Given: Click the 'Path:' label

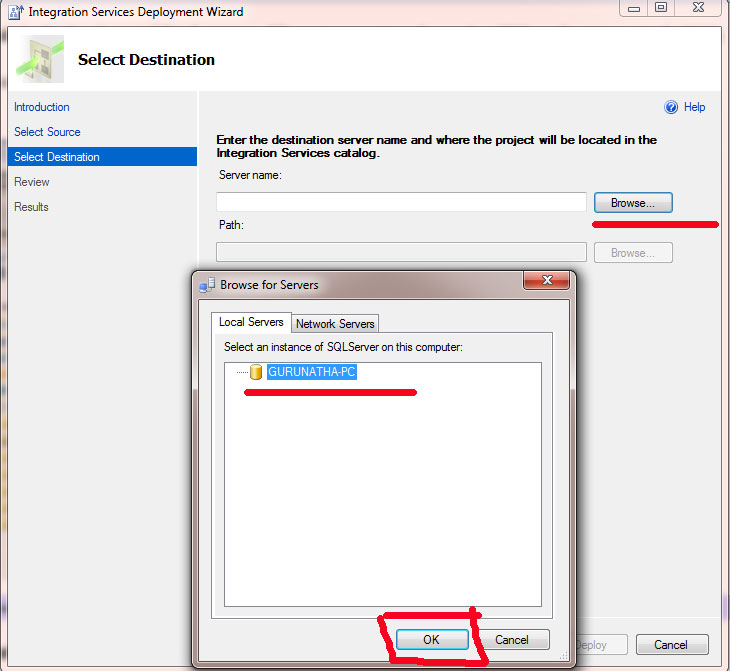Looking at the screenshot, I should [231, 225].
